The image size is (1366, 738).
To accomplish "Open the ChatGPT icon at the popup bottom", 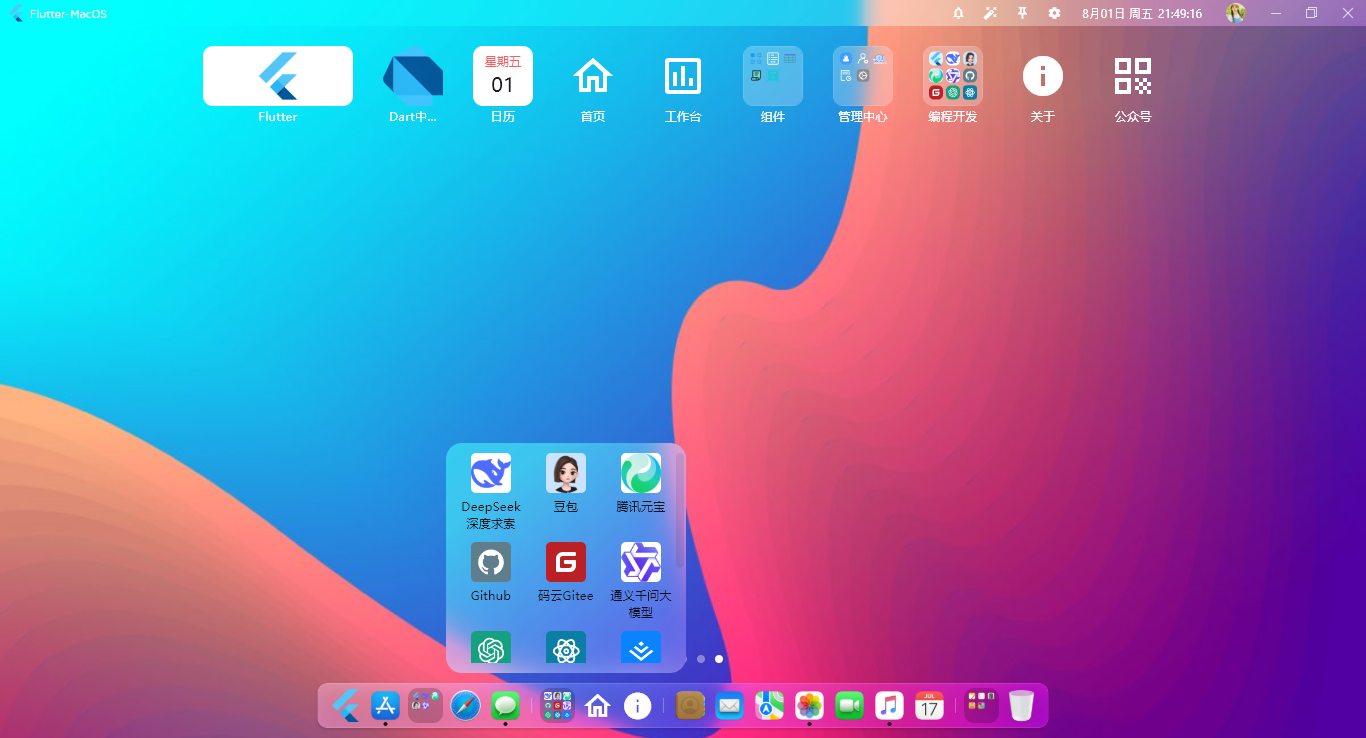I will pos(490,647).
